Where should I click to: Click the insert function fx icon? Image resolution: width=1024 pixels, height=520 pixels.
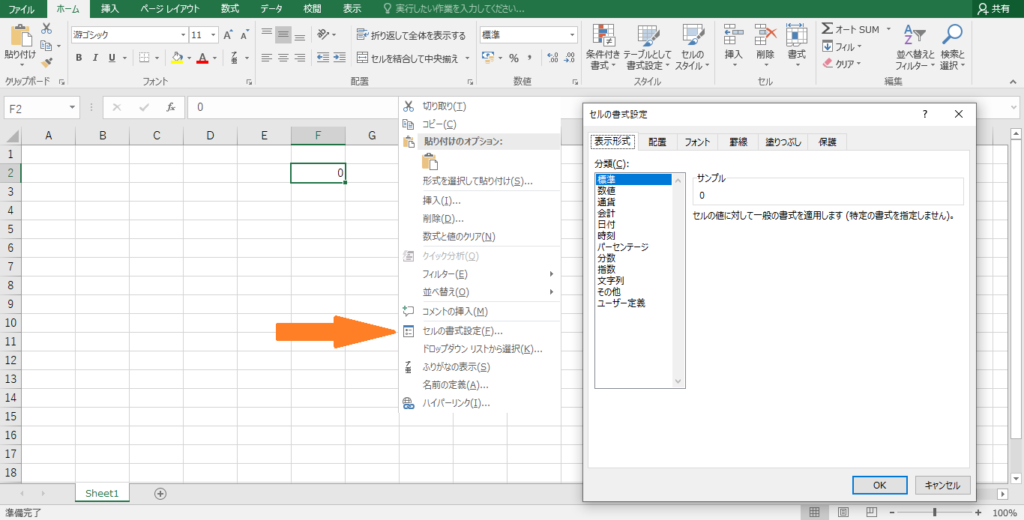pos(170,107)
